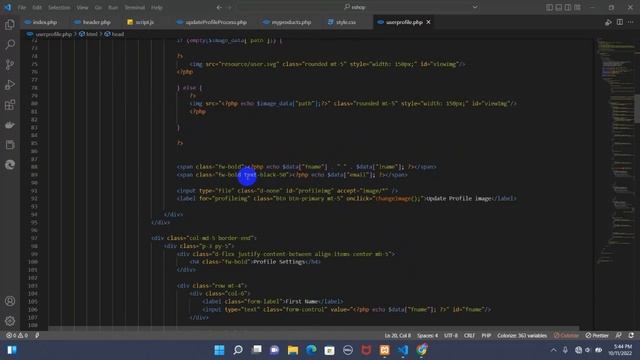Open the Terminal menu
The height and width of the screenshot is (360, 640).
(135, 7)
